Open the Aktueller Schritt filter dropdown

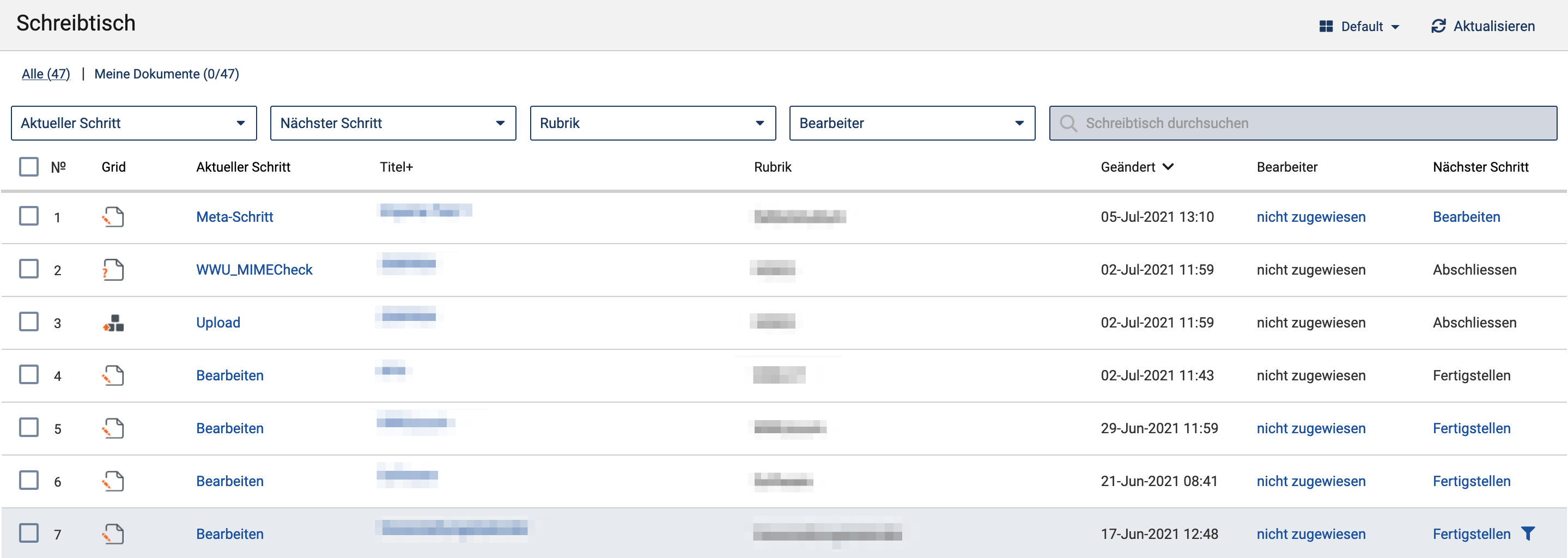(x=134, y=123)
